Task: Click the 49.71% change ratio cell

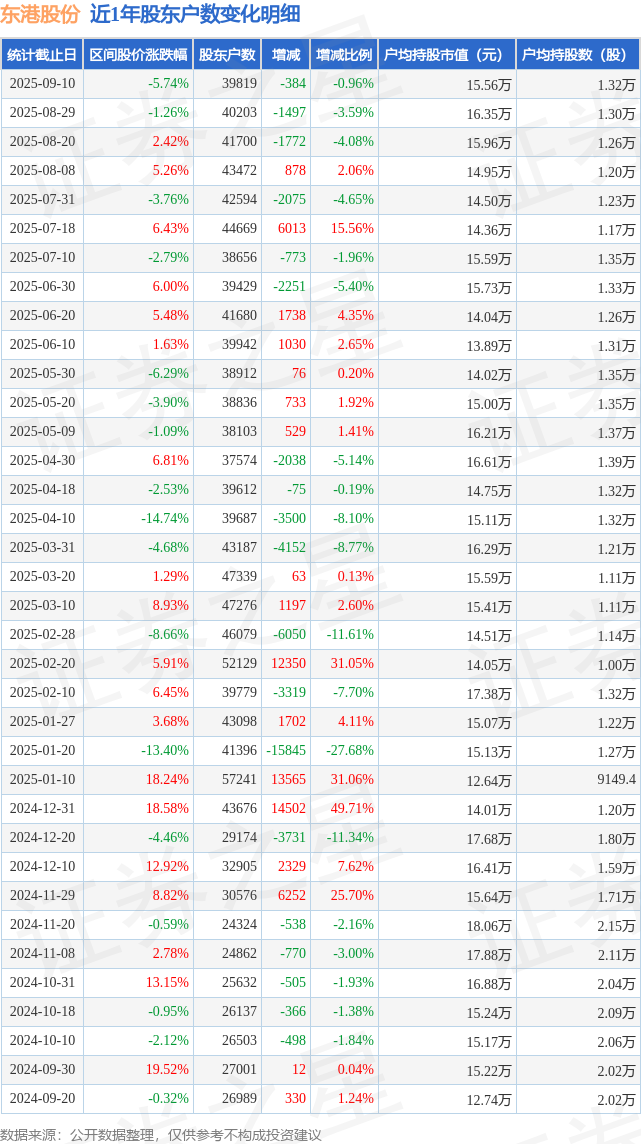Action: coord(353,808)
